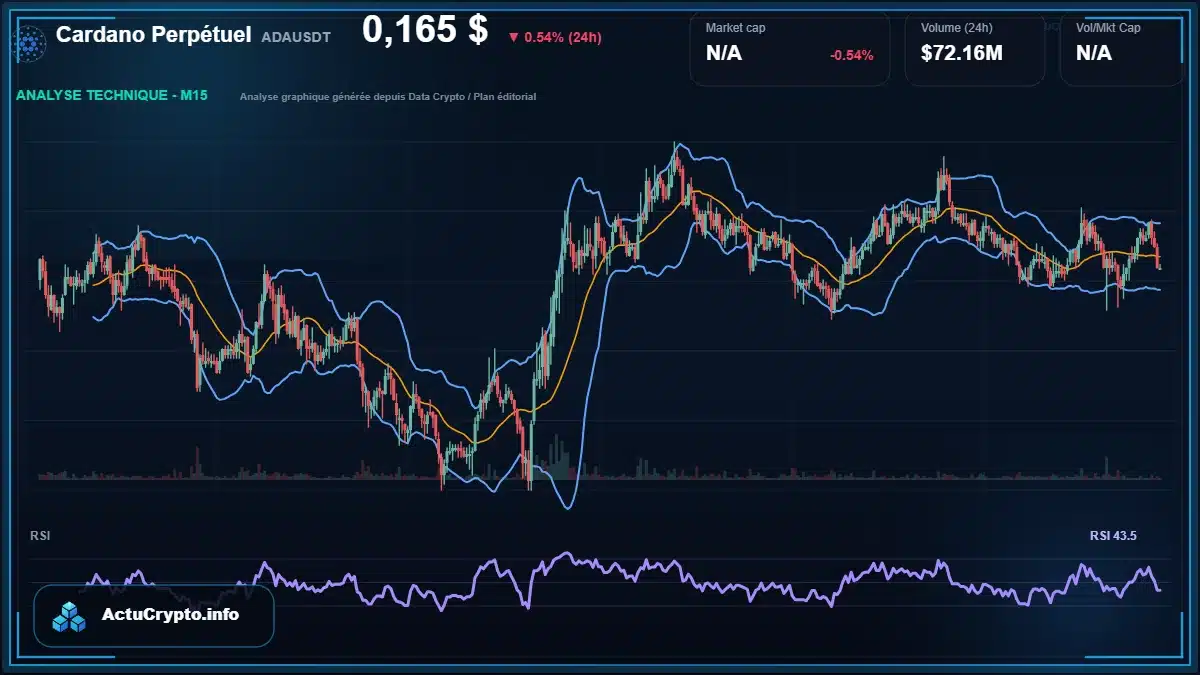Screen dimensions: 1200x675
Task: Click the ActuCrypto.info link
Action: [x=171, y=615]
